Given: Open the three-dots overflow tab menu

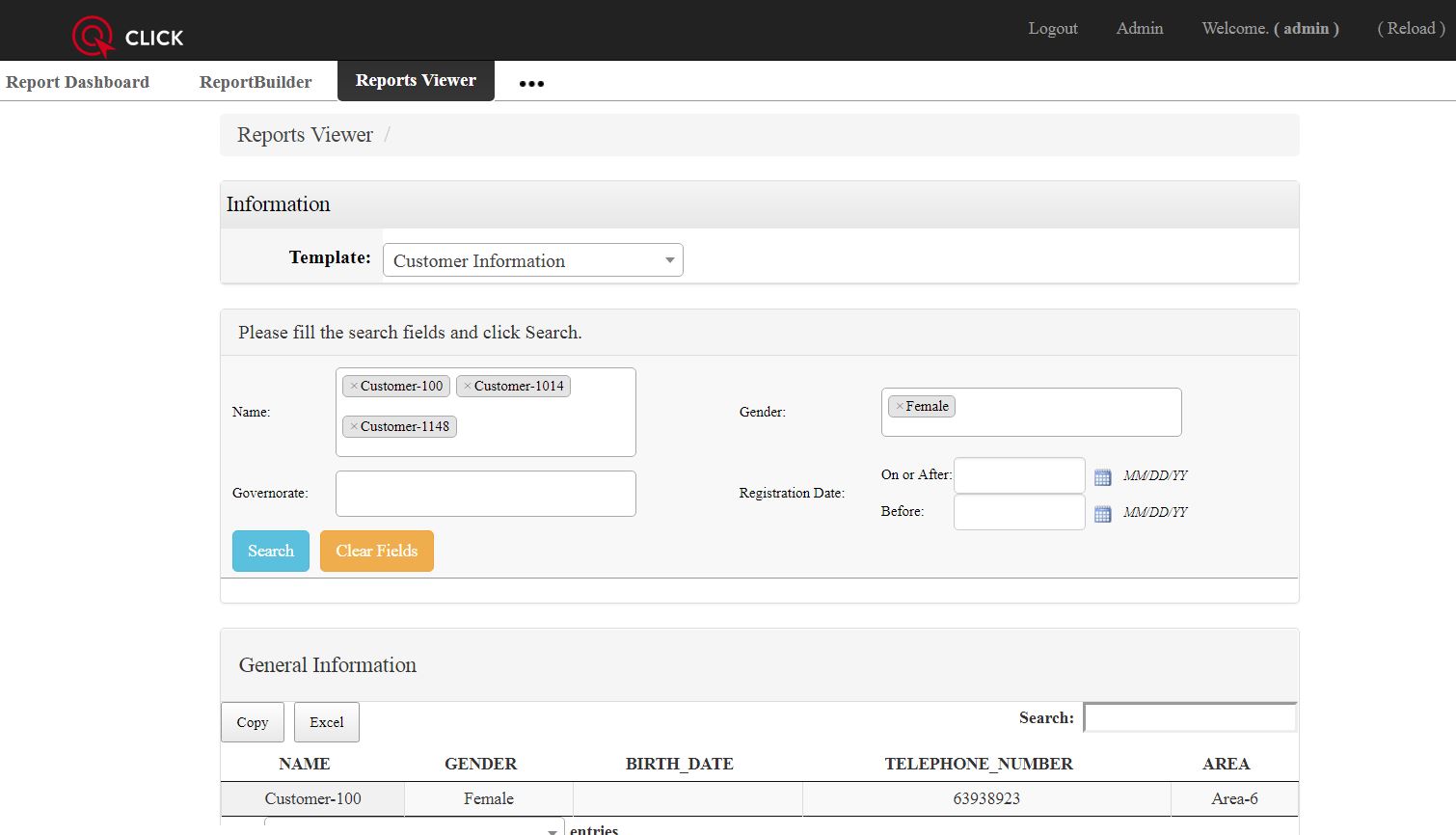Looking at the screenshot, I should click(531, 84).
